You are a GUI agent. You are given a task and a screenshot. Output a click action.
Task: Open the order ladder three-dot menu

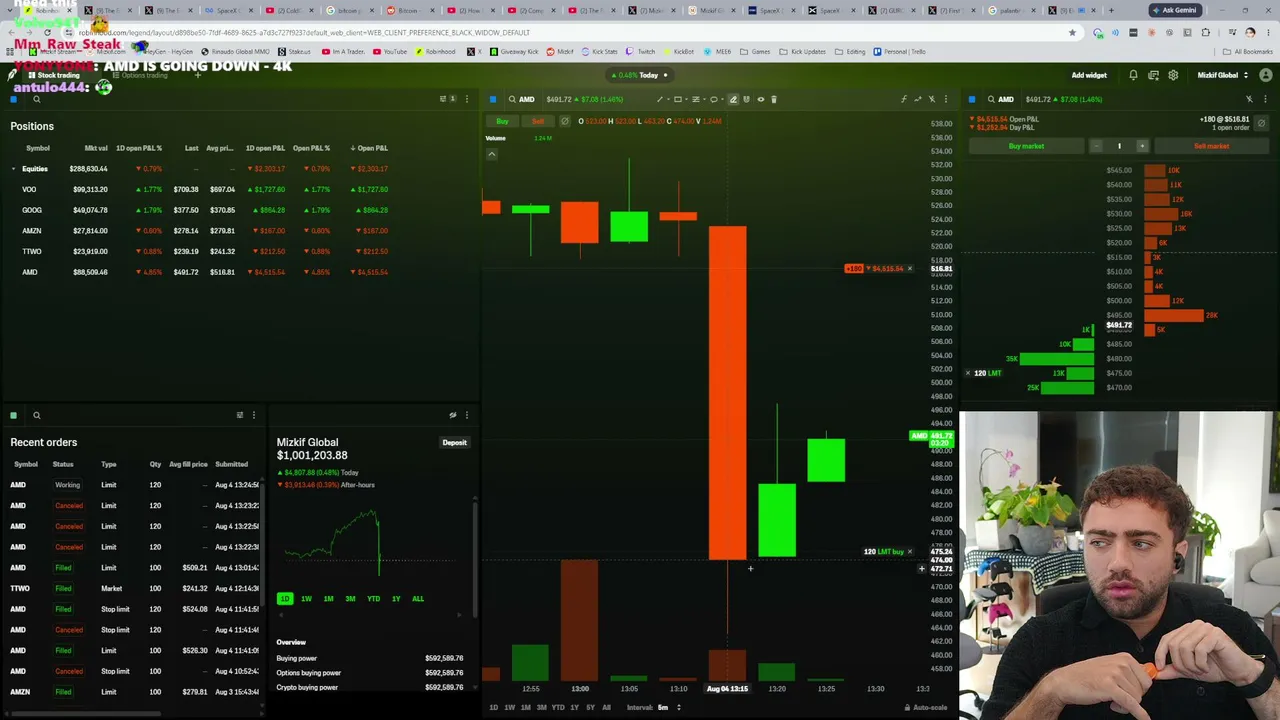point(1264,99)
